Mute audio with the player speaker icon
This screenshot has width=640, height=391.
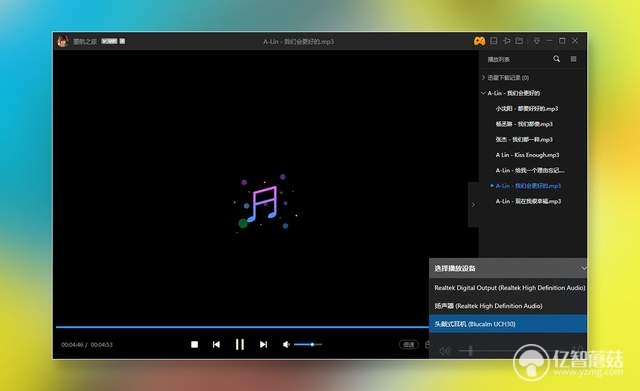pos(286,344)
